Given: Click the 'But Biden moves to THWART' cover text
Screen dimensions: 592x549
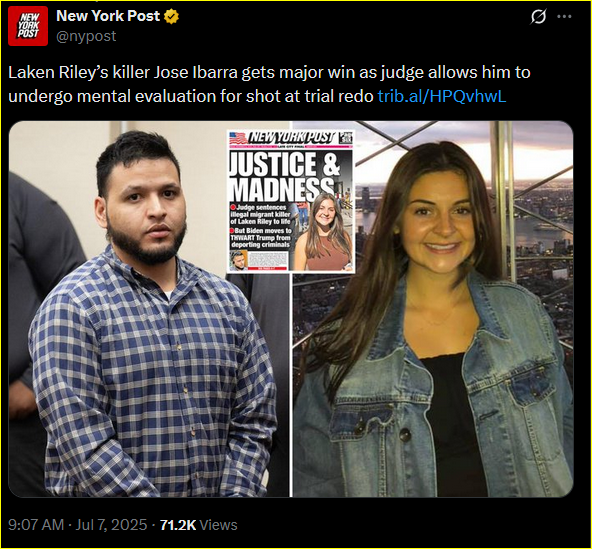Looking at the screenshot, I should point(261,238).
